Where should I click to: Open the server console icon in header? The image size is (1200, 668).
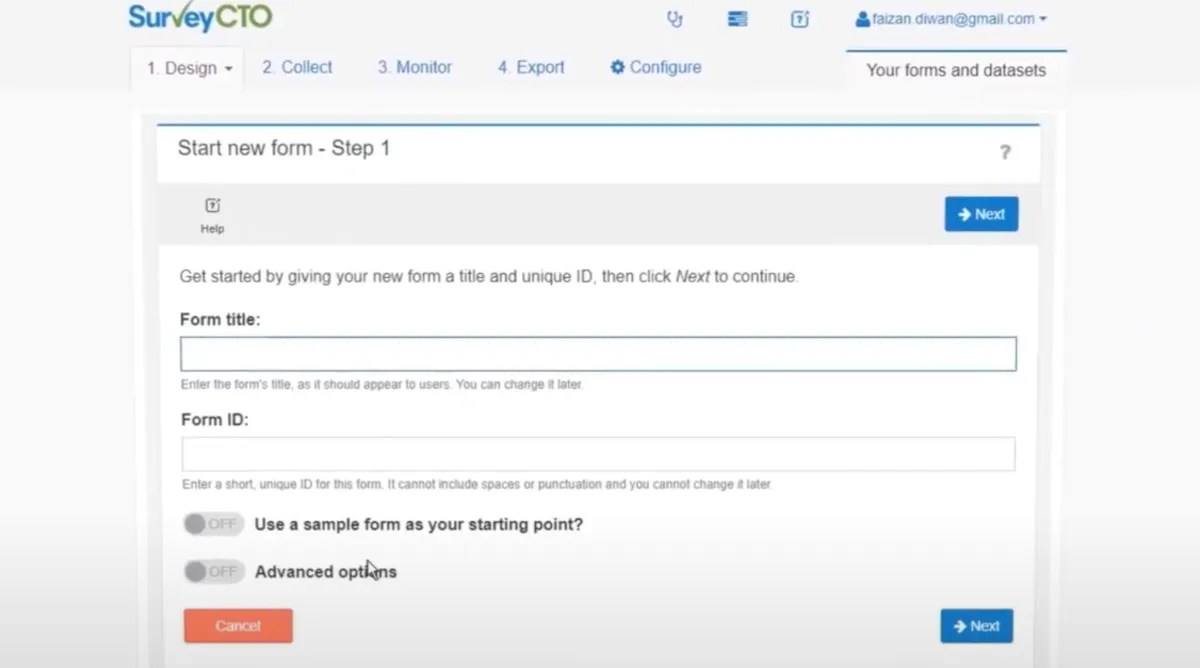coord(737,19)
